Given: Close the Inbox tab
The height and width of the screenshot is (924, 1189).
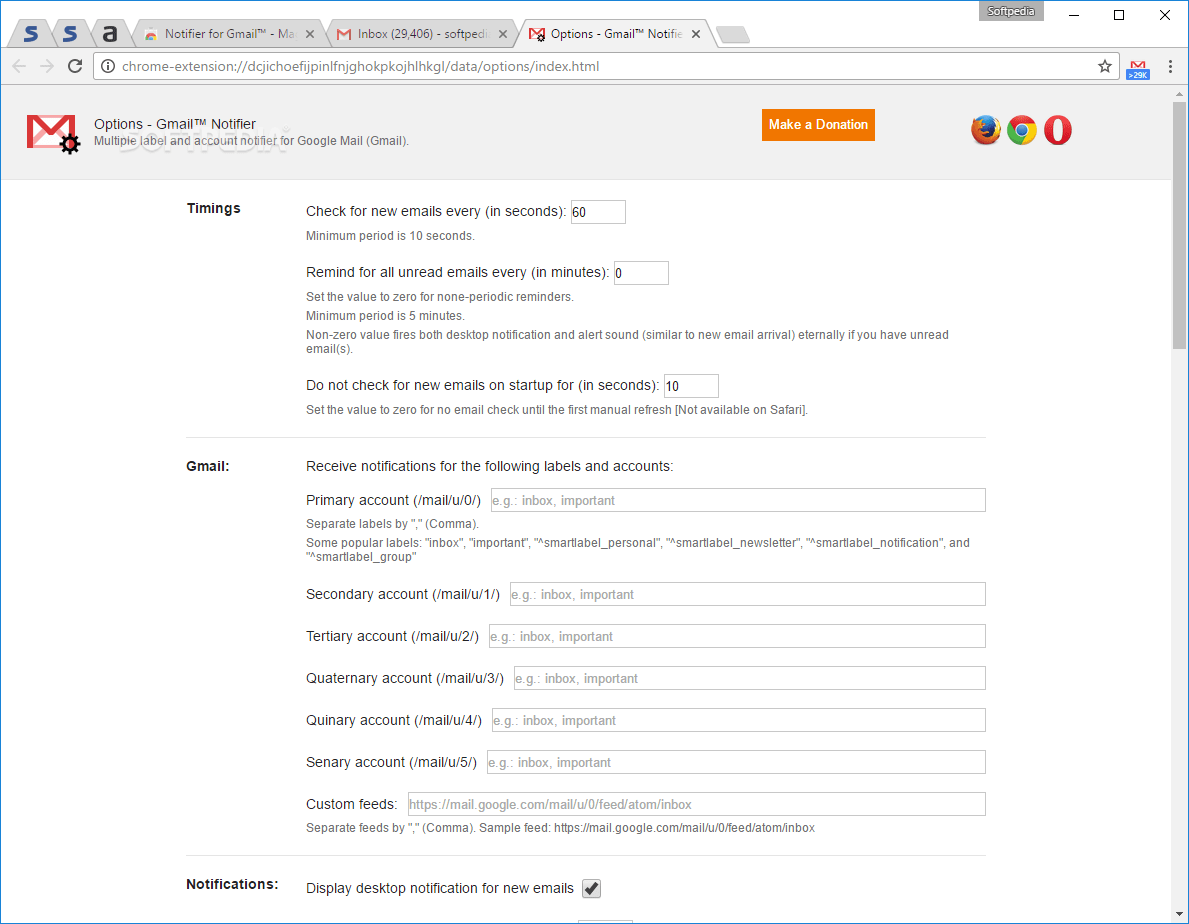Looking at the screenshot, I should [503, 32].
